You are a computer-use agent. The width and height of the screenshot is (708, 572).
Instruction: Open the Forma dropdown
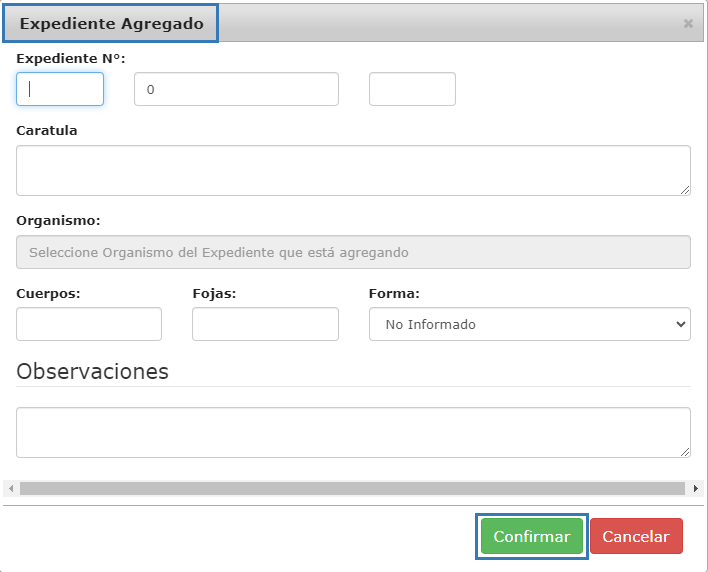pos(529,324)
